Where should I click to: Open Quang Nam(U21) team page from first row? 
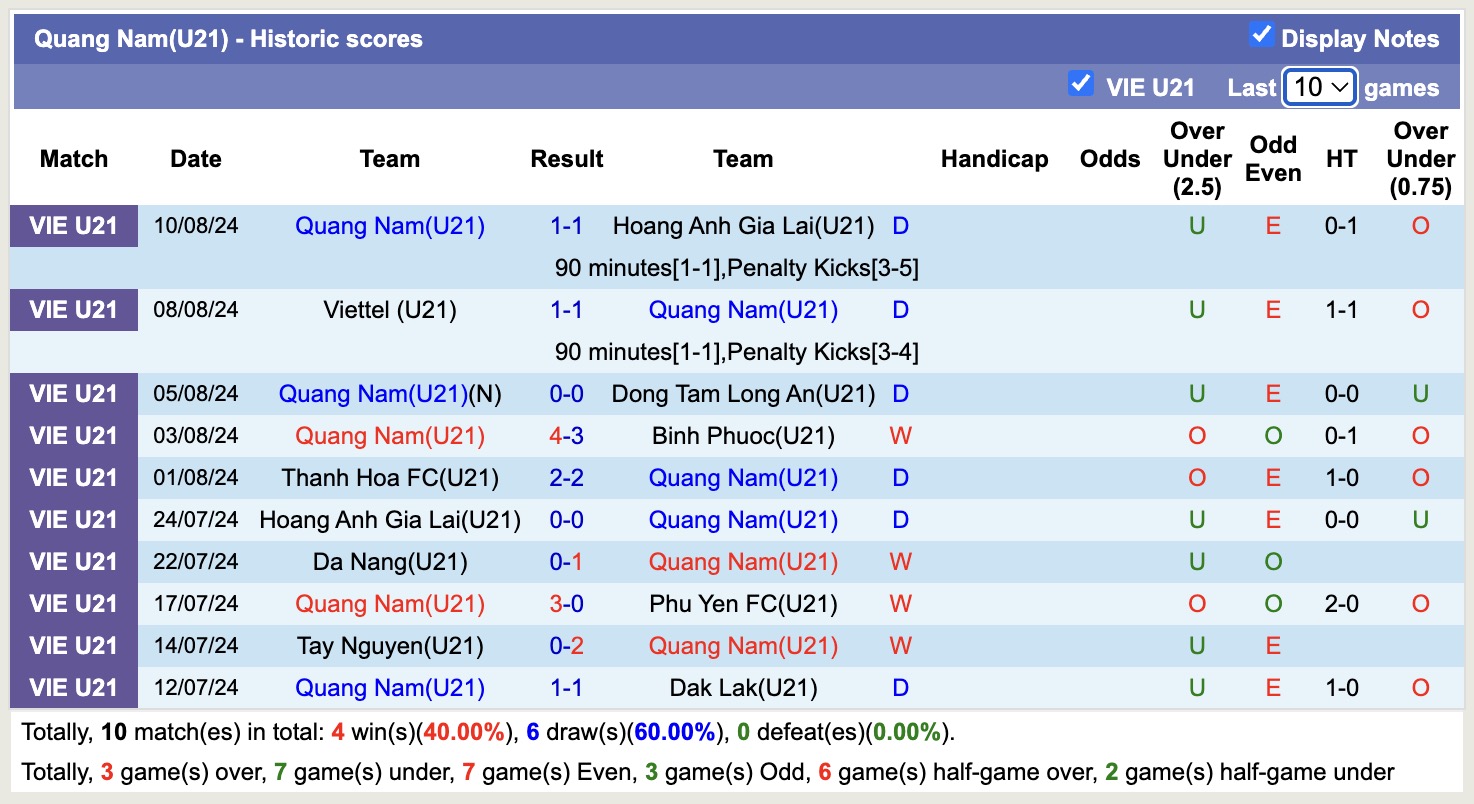[x=390, y=225]
